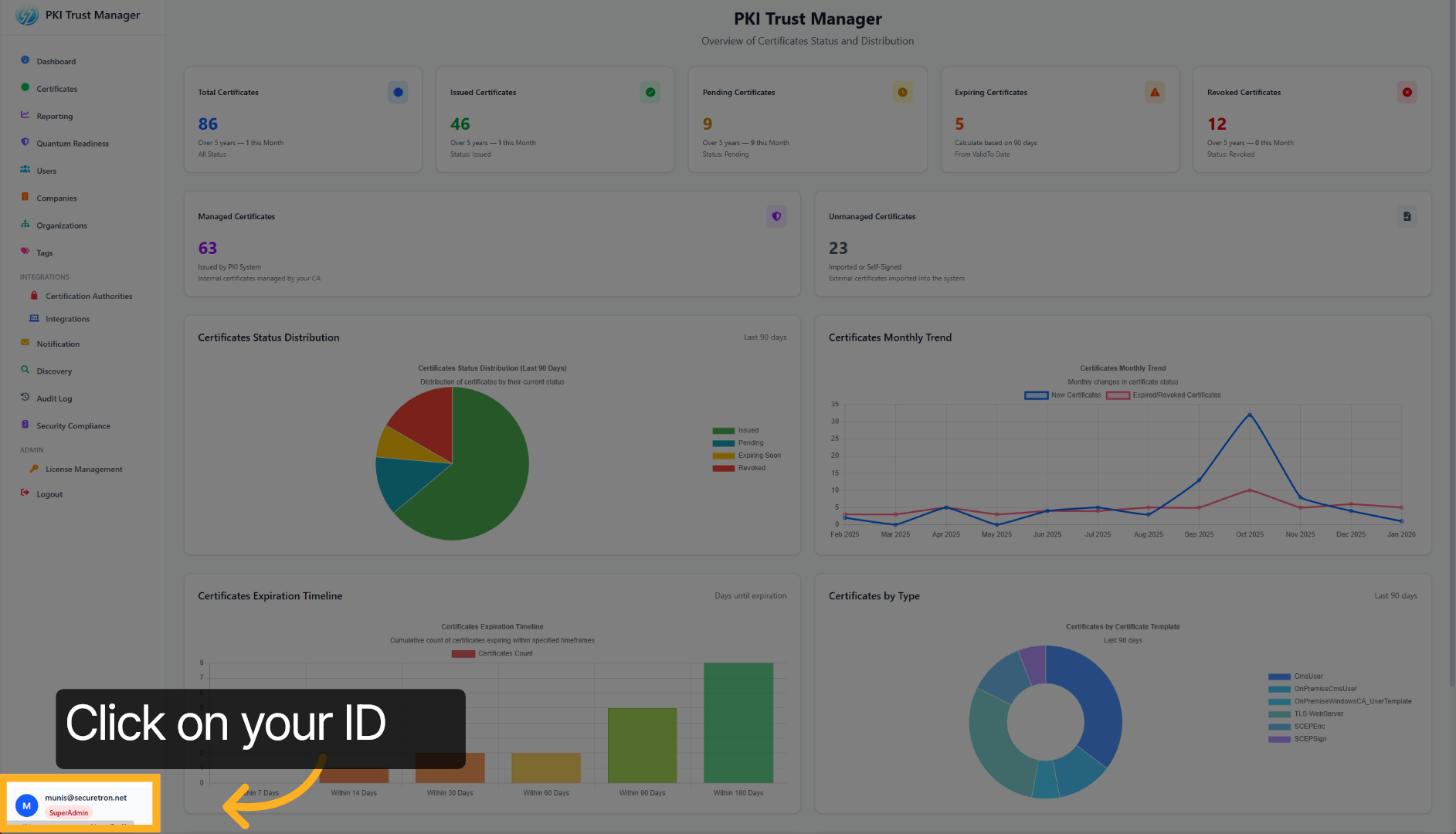Click the CmsUser color swatch in legend
The height and width of the screenshot is (834, 1456).
coord(1279,676)
